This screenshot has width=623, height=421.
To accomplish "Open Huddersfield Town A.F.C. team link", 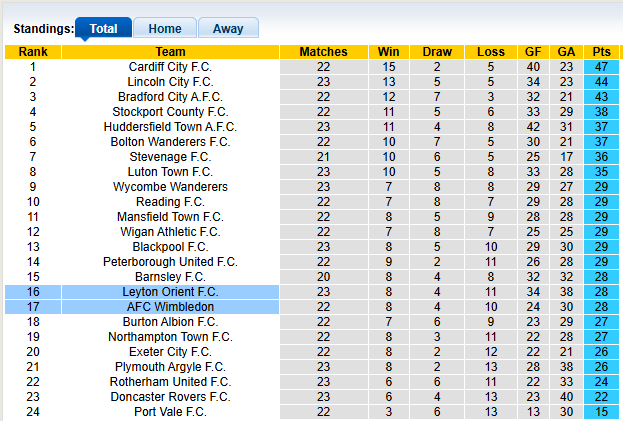I will pos(170,127).
